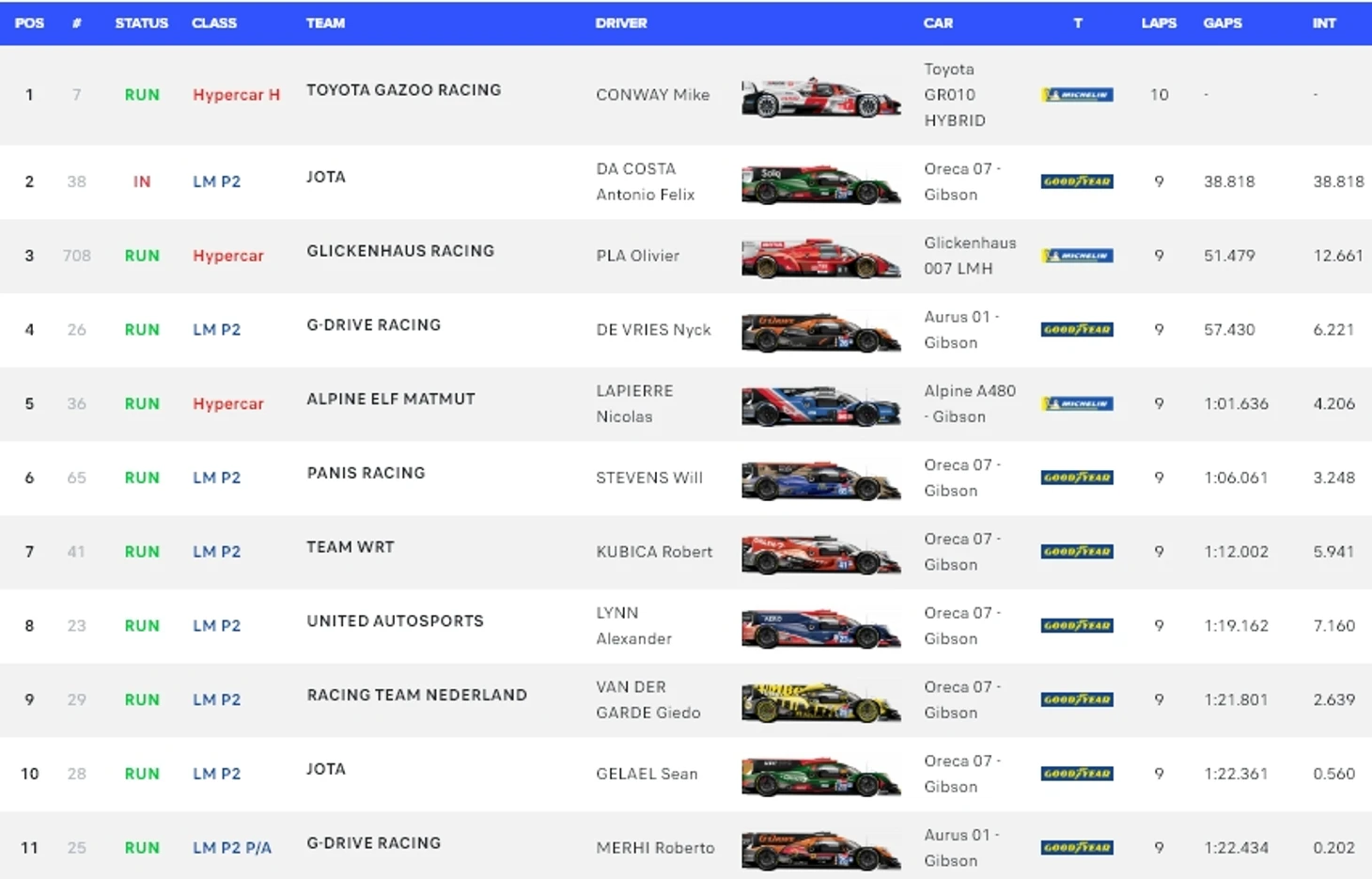This screenshot has height=879, width=1372.
Task: Click the Goodyear logo in De Vries row
Action: point(1077,330)
